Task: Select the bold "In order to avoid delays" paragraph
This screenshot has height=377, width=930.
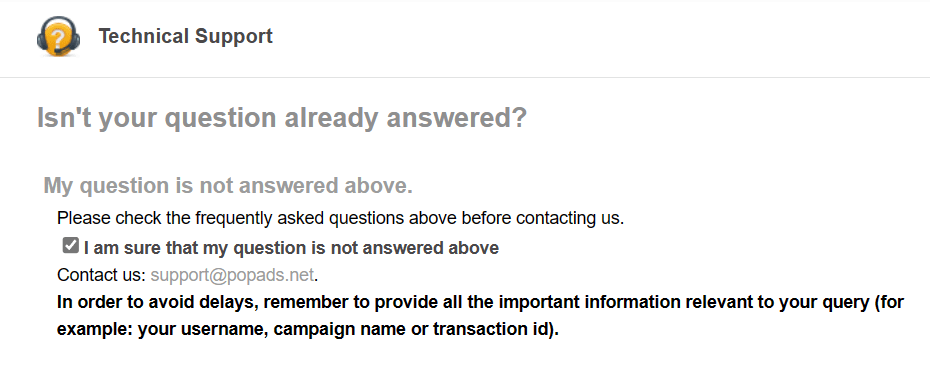Action: click(x=480, y=315)
